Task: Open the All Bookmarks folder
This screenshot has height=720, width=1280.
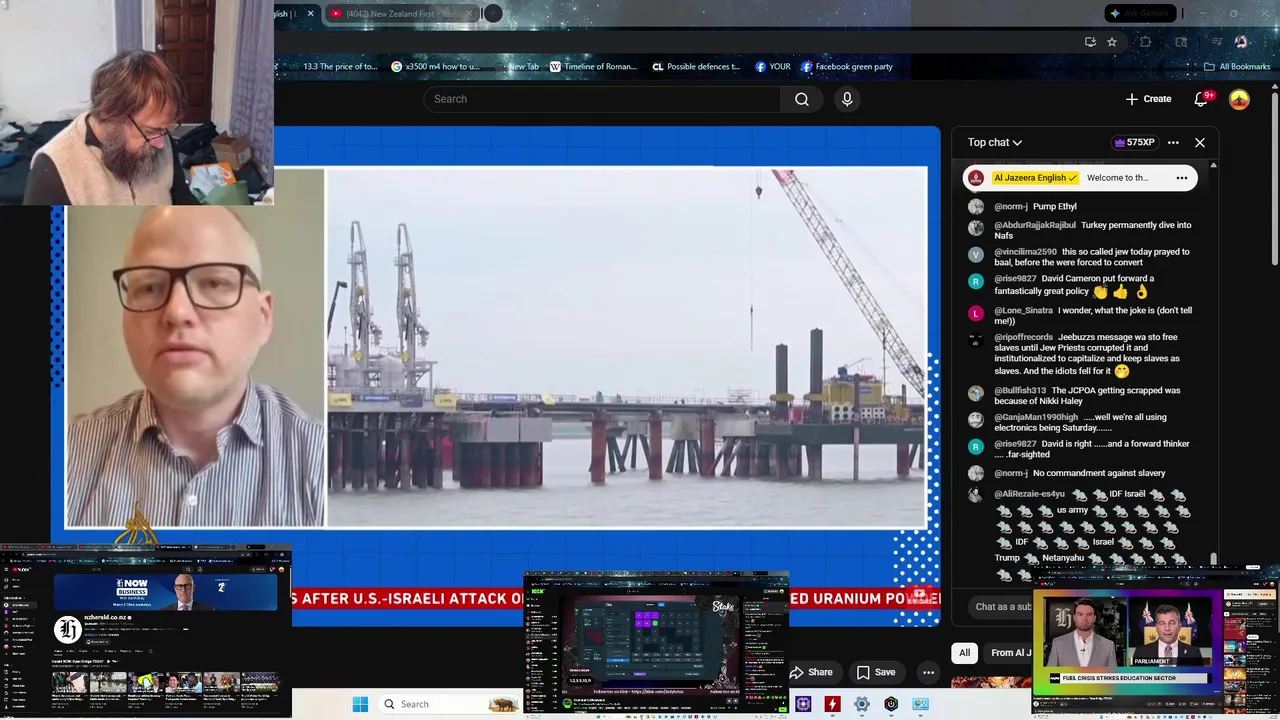Action: (1237, 67)
